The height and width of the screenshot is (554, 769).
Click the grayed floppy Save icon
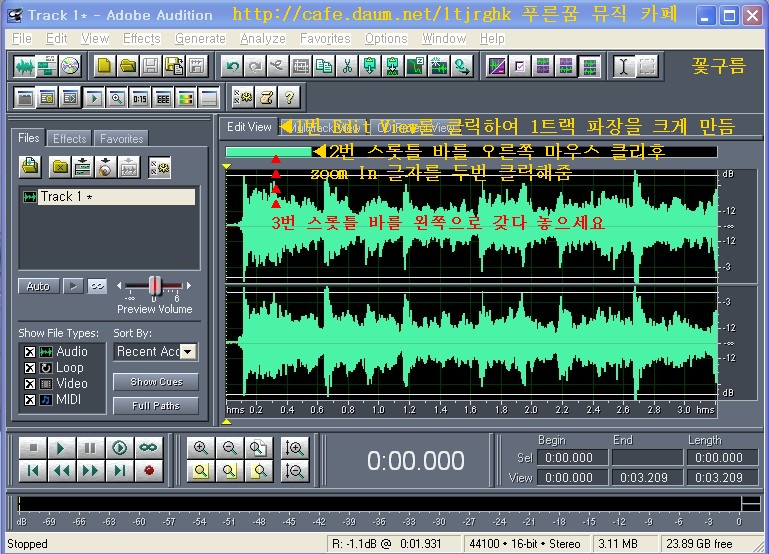point(151,66)
